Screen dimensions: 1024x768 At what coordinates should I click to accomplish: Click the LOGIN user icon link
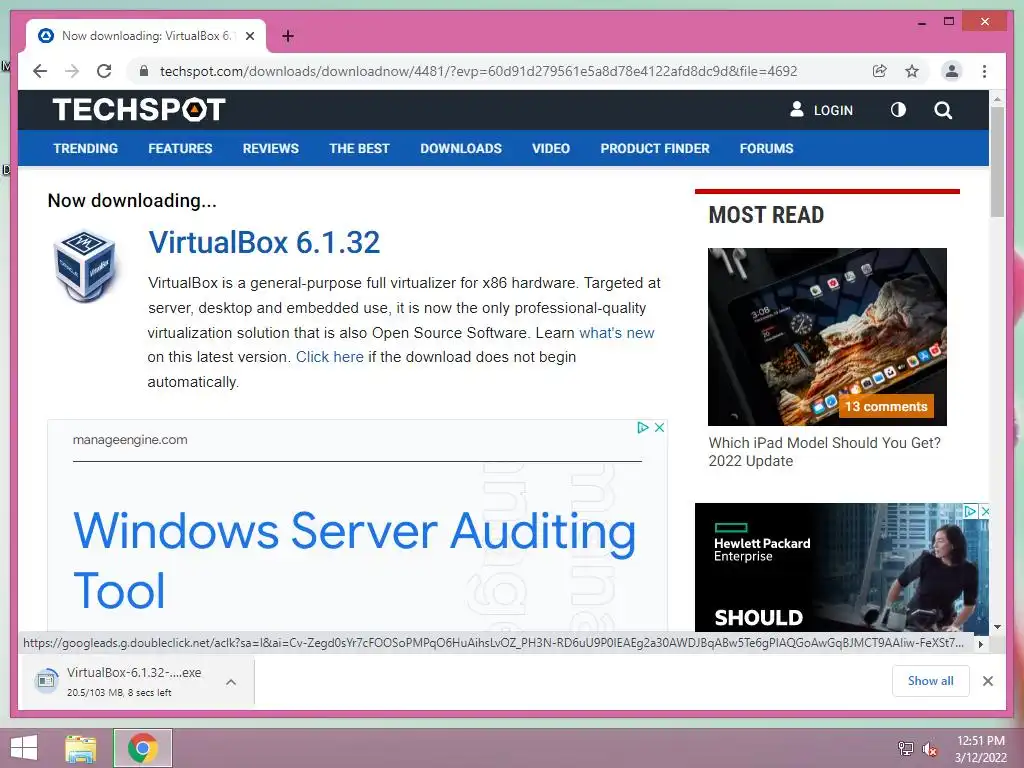[821, 110]
